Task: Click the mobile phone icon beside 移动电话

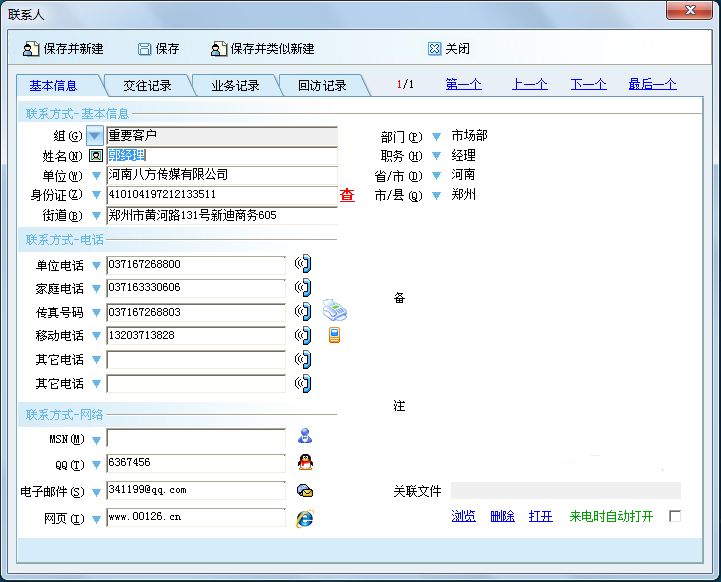Action: click(334, 335)
